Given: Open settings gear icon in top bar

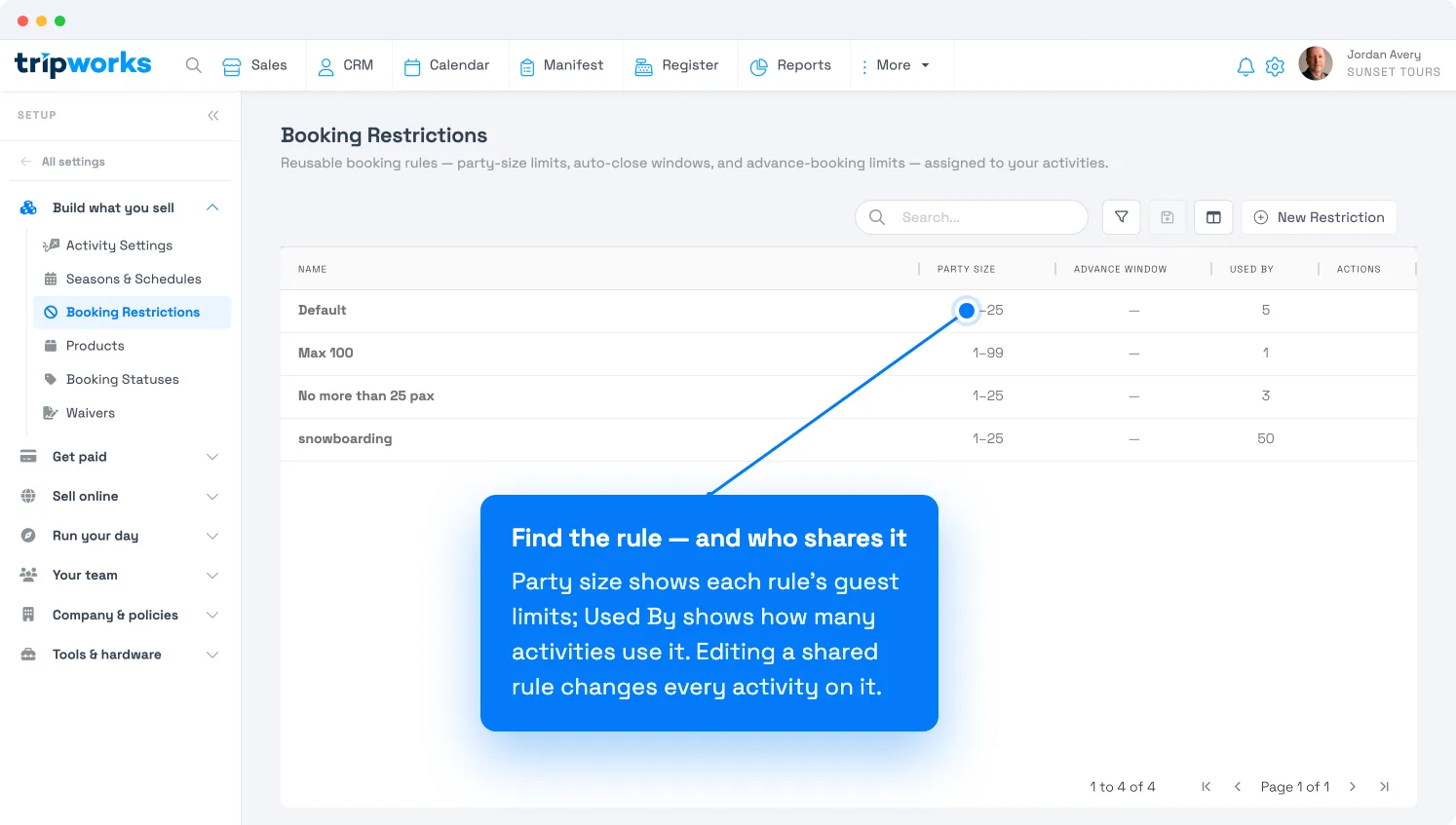Looking at the screenshot, I should (1275, 66).
